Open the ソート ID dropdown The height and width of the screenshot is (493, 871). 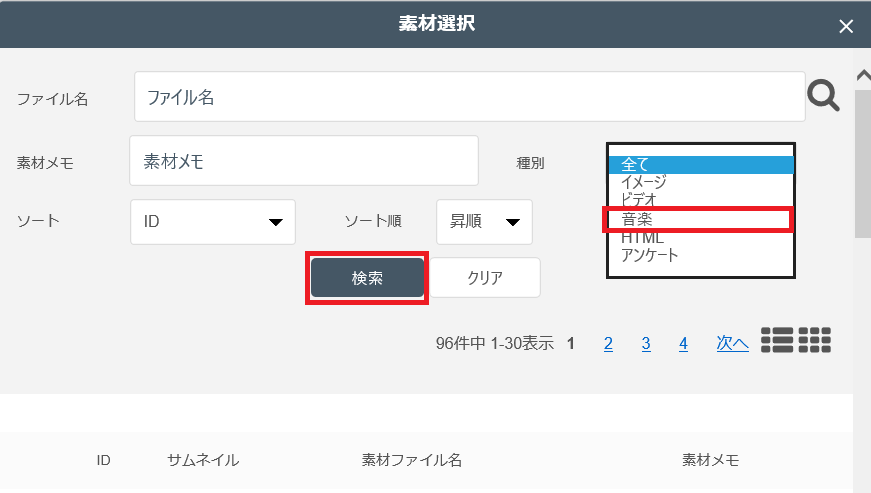click(x=213, y=222)
